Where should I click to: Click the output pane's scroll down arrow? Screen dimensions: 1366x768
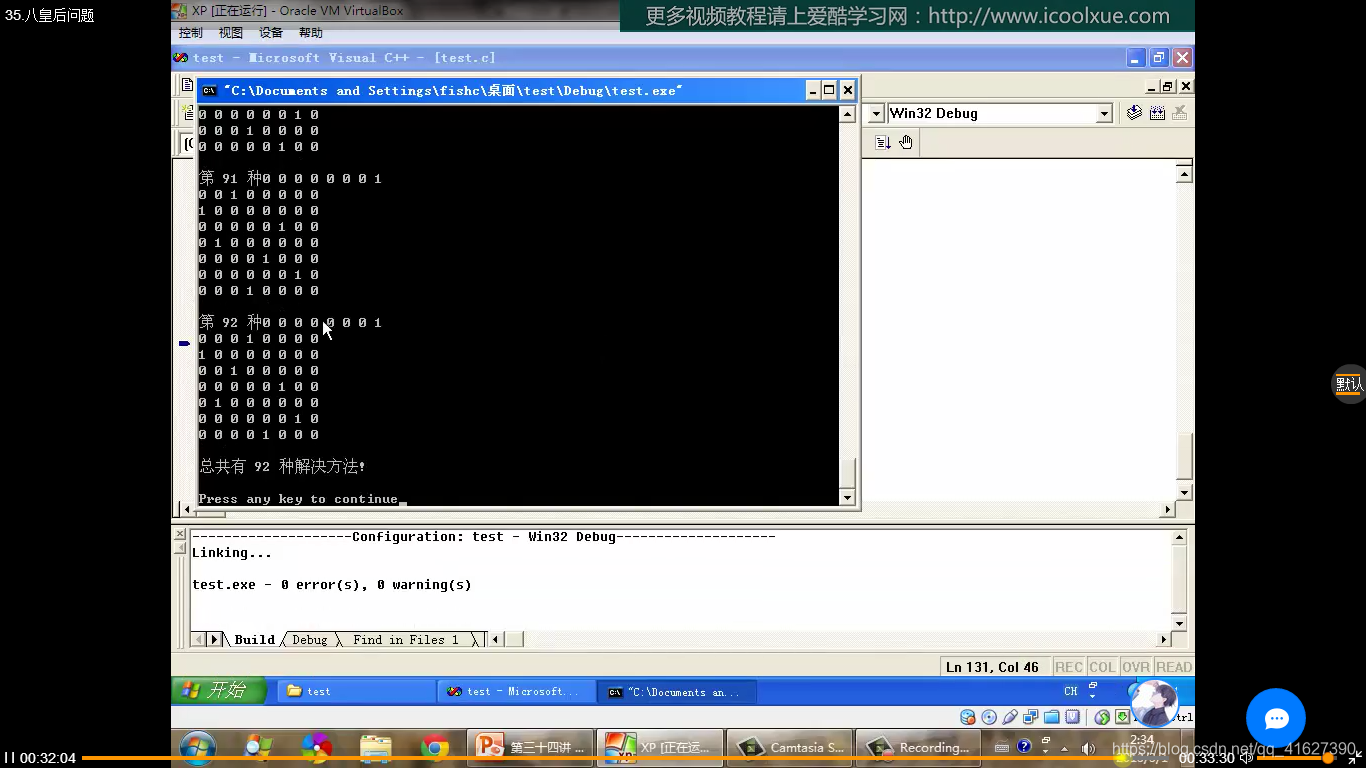pos(1179,623)
